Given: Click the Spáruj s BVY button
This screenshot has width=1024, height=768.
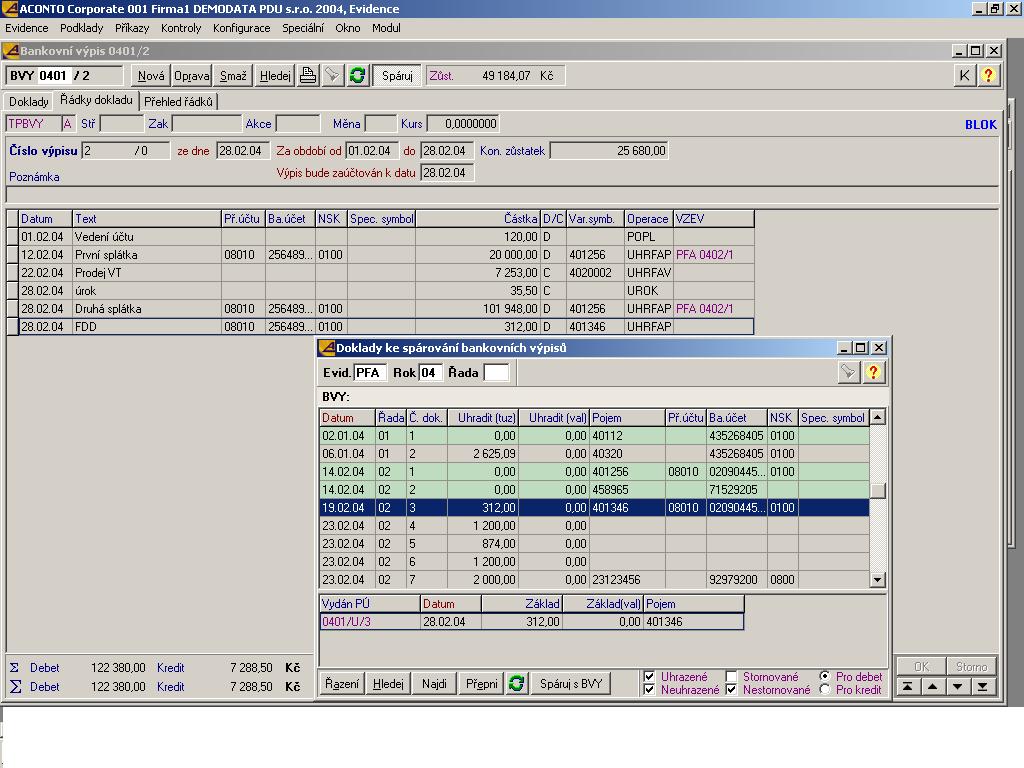Looking at the screenshot, I should tap(571, 683).
